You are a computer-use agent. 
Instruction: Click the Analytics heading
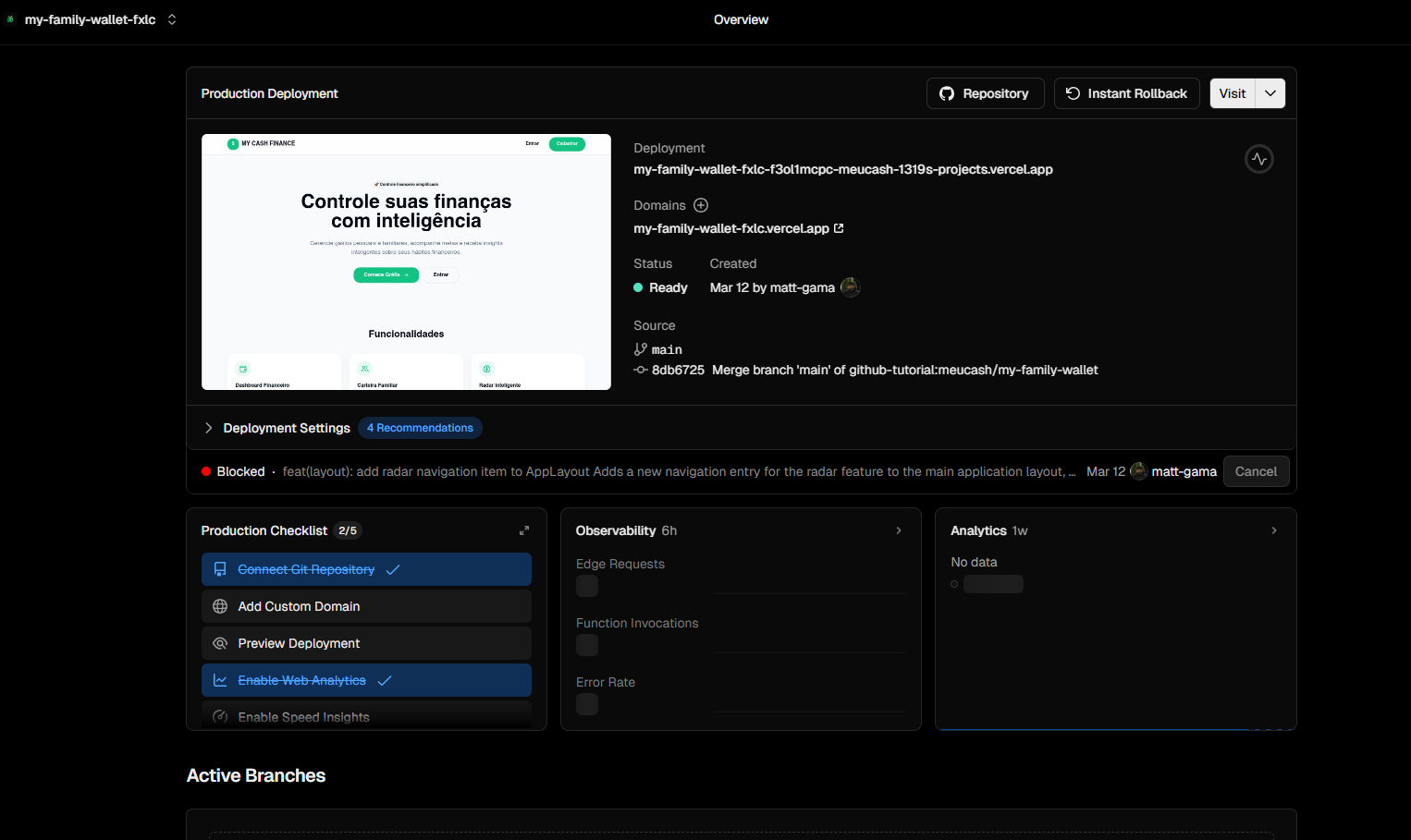[x=978, y=530]
